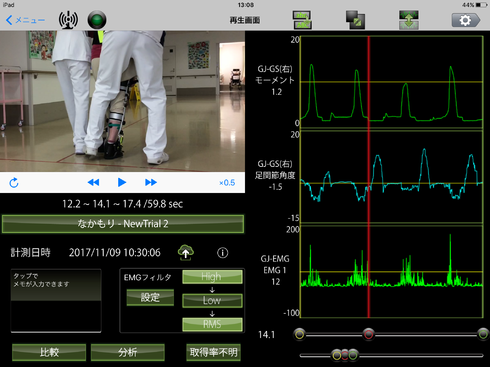
Task: Tap the 取得率不明 button
Action: (x=213, y=352)
